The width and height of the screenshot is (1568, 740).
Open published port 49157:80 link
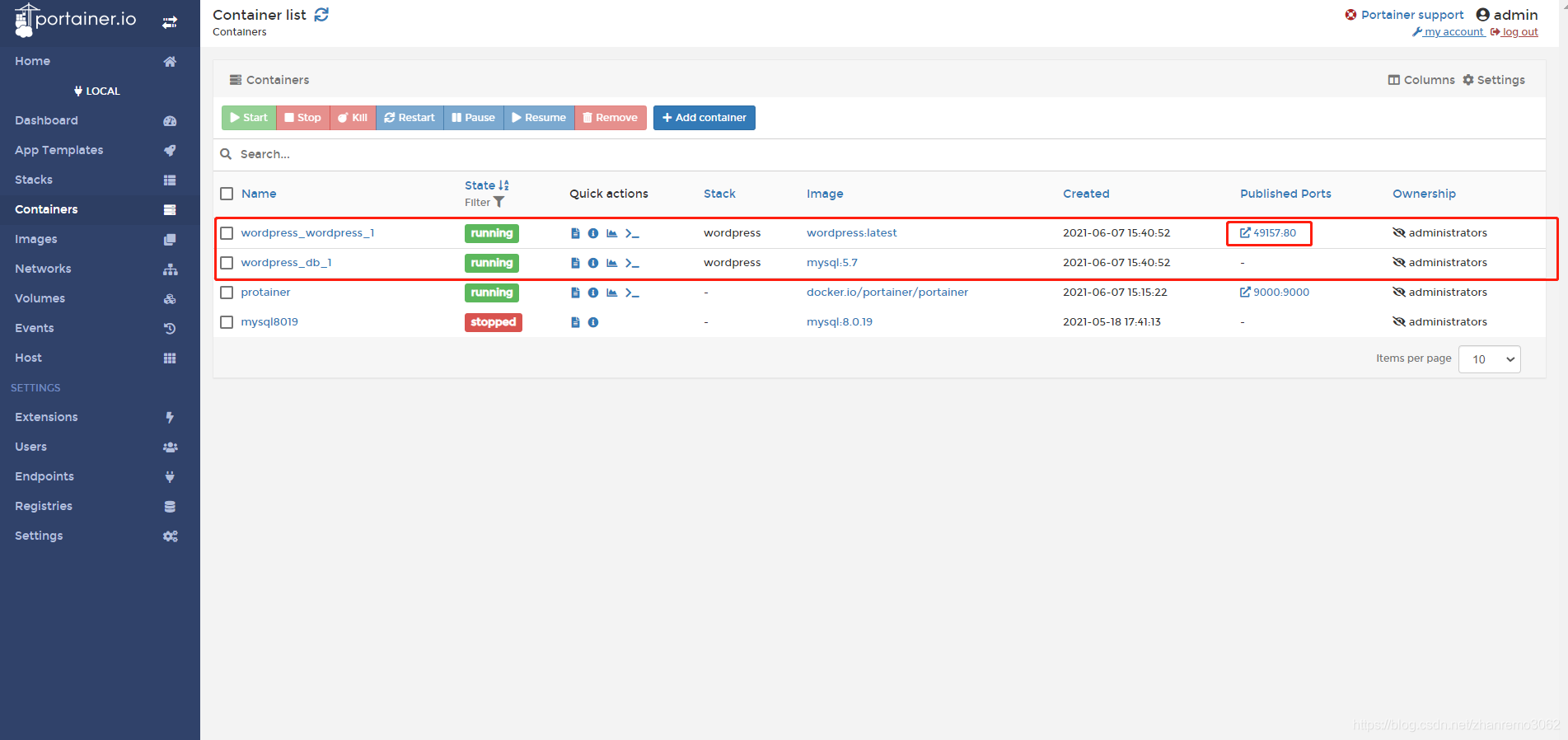1268,233
